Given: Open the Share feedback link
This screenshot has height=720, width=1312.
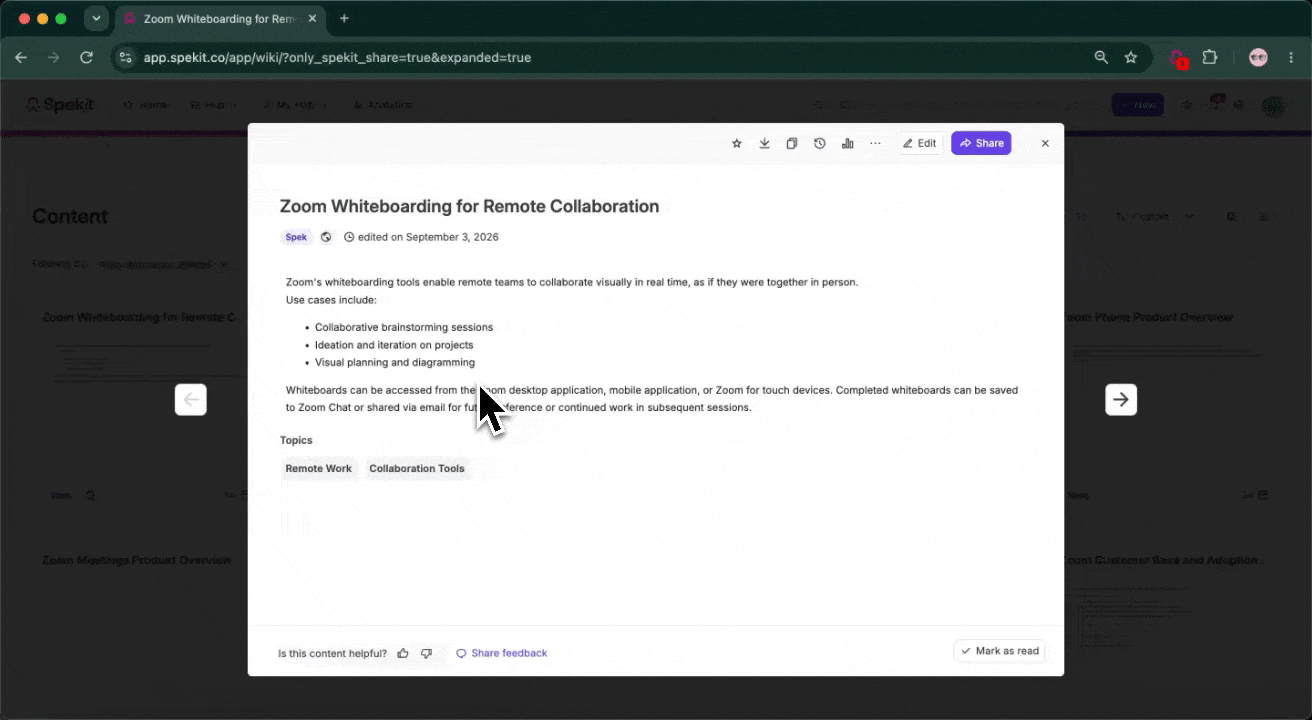Looking at the screenshot, I should pyautogui.click(x=502, y=653).
